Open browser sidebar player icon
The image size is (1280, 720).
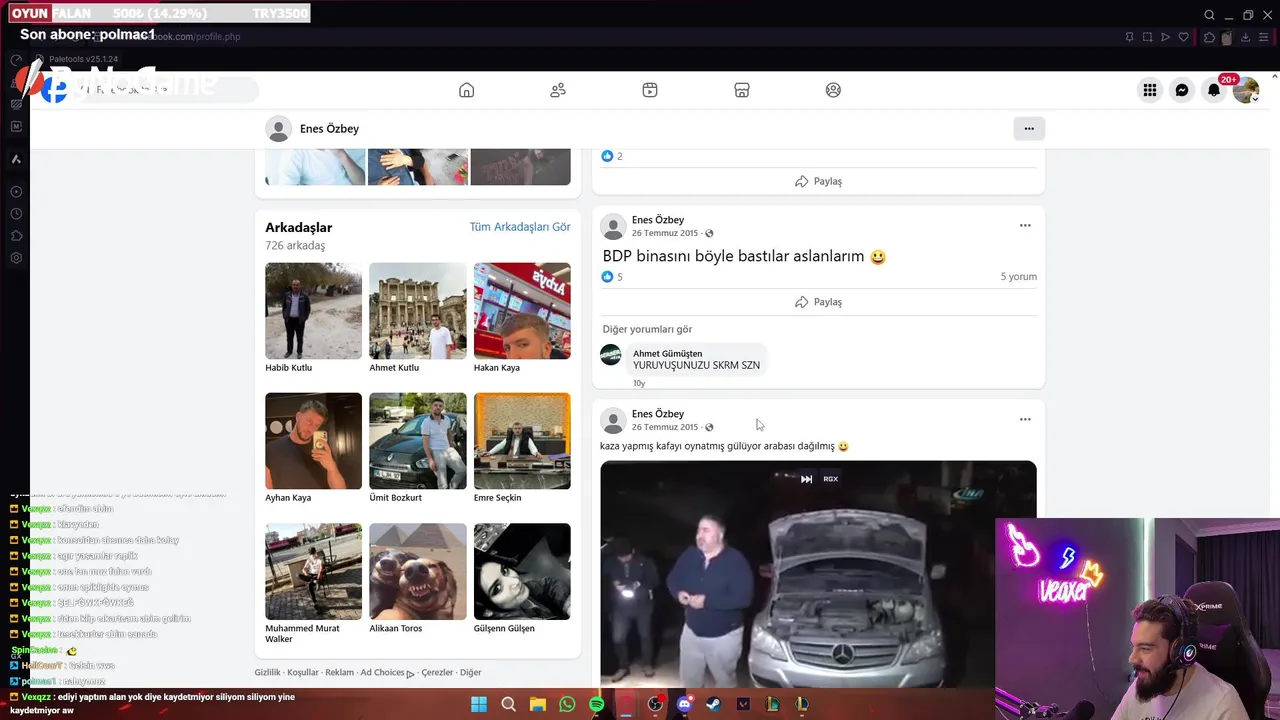coord(16,192)
